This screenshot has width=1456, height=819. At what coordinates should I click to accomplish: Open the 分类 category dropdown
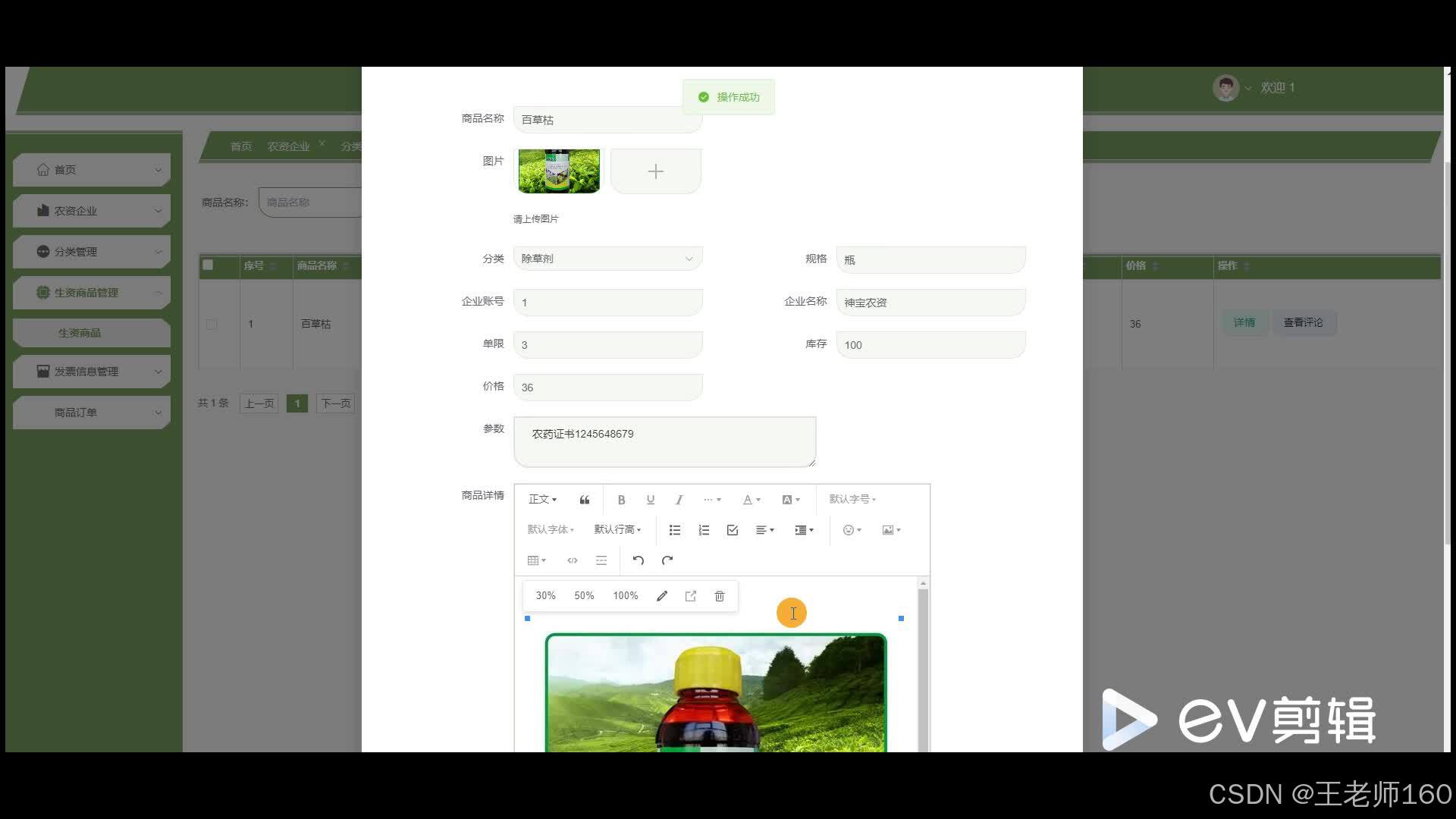pos(607,259)
